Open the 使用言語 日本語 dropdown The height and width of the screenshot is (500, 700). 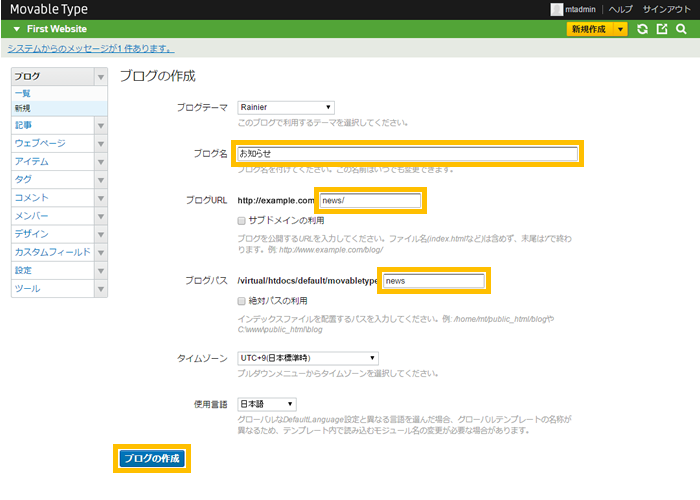pyautogui.click(x=266, y=404)
